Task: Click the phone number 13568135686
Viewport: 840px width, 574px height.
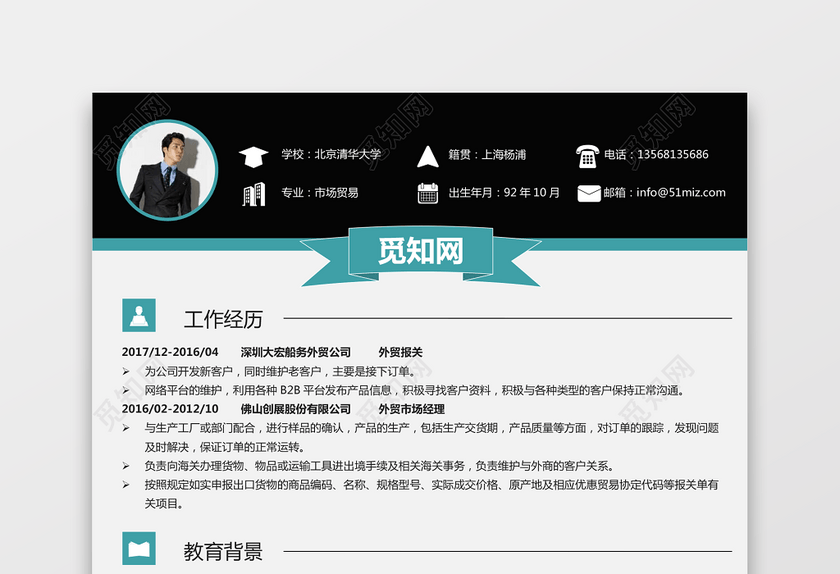Action: point(673,154)
